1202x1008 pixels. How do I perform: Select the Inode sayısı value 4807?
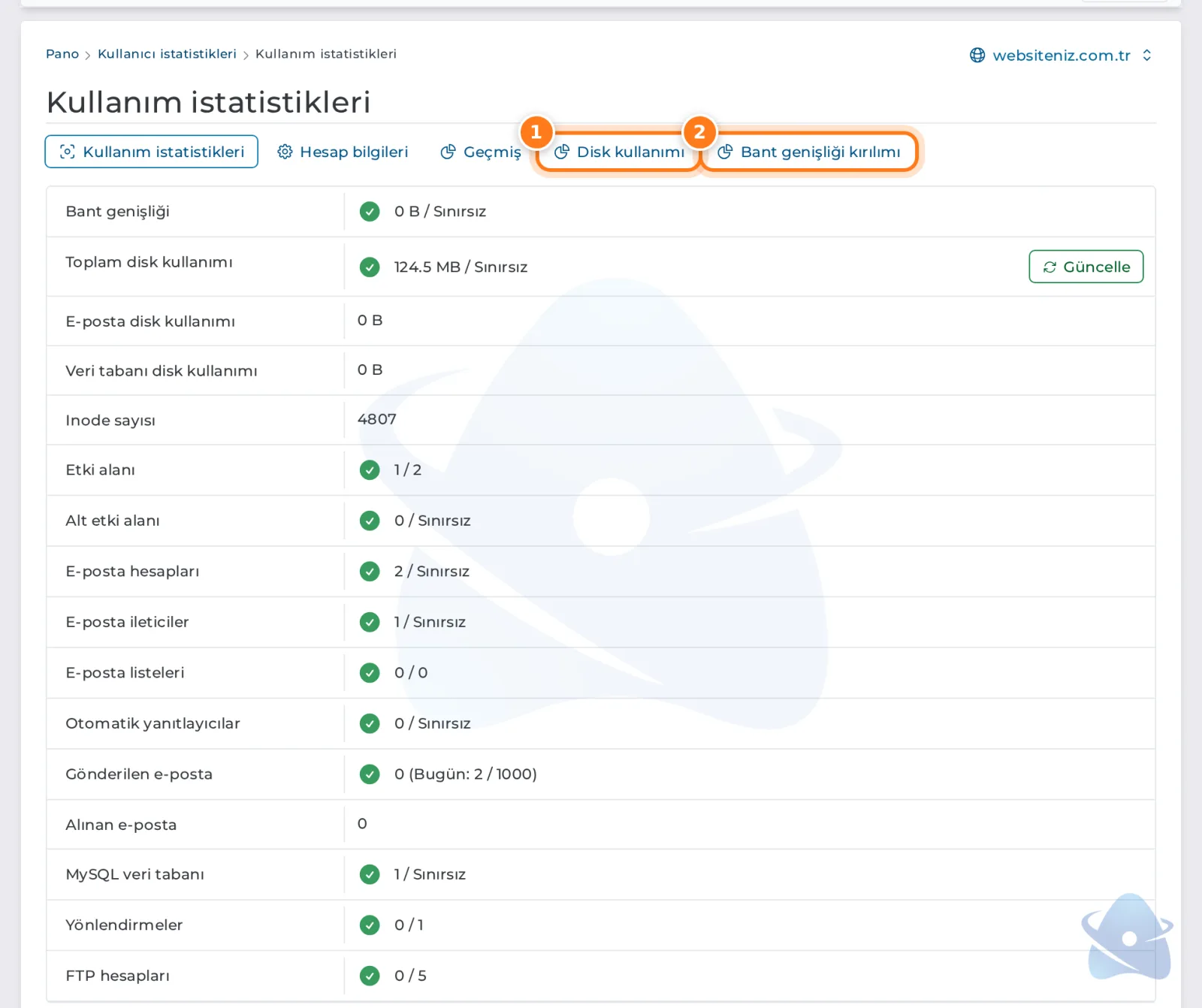click(377, 419)
